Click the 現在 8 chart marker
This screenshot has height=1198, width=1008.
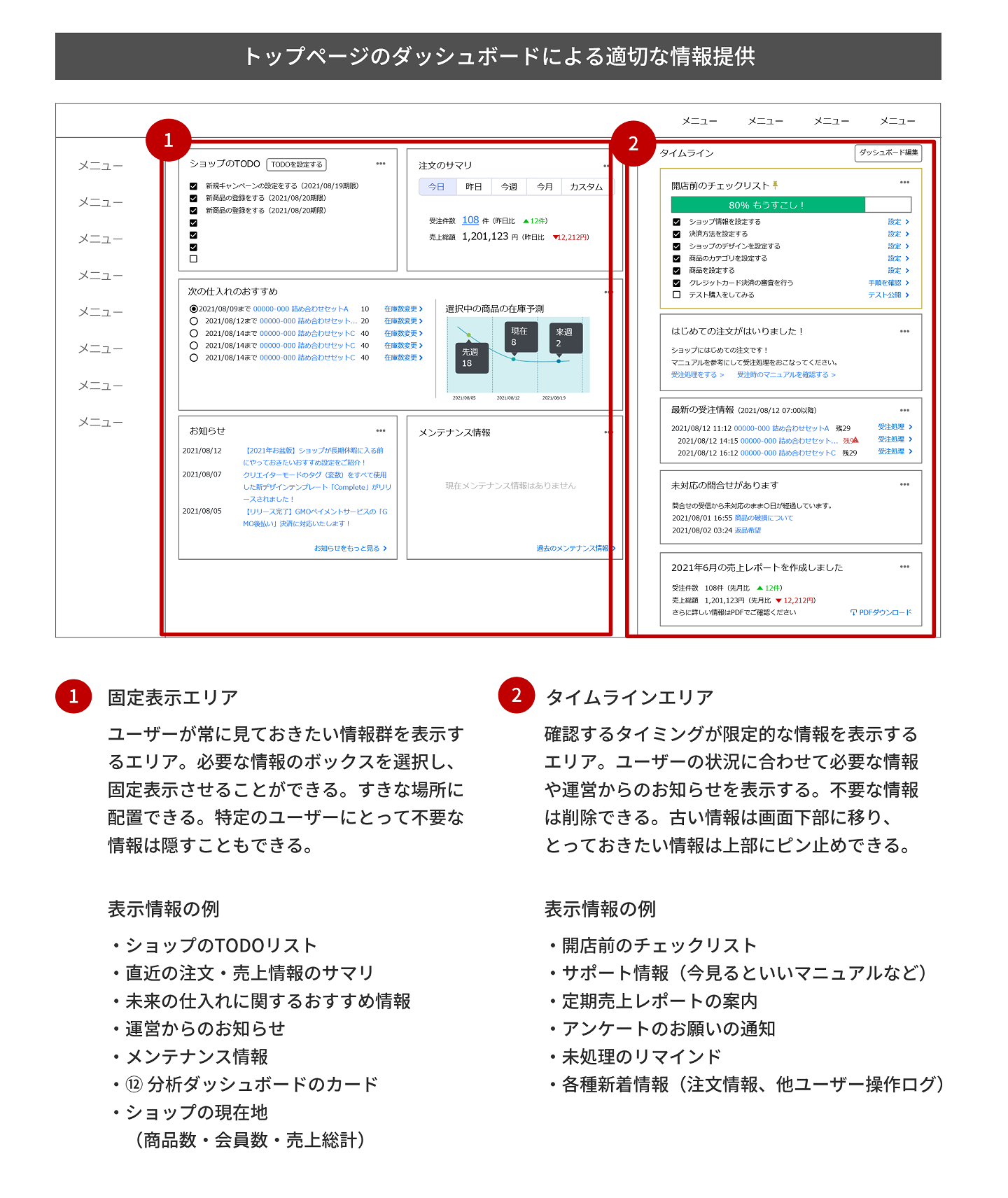521,337
